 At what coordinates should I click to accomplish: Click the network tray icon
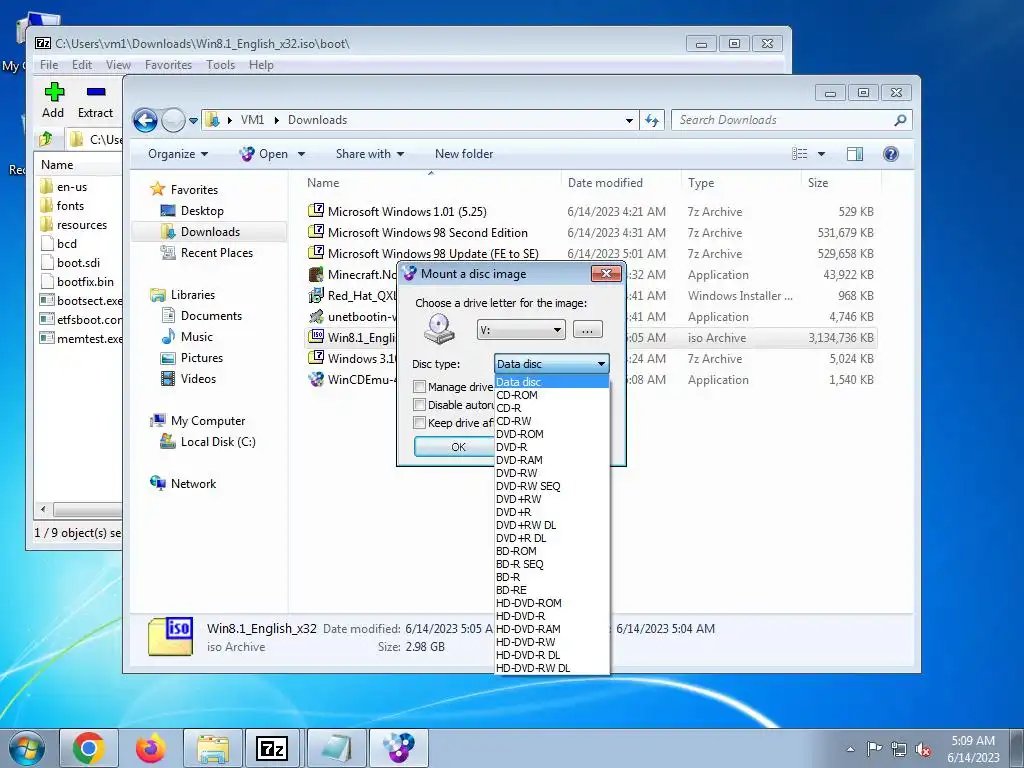[899, 750]
